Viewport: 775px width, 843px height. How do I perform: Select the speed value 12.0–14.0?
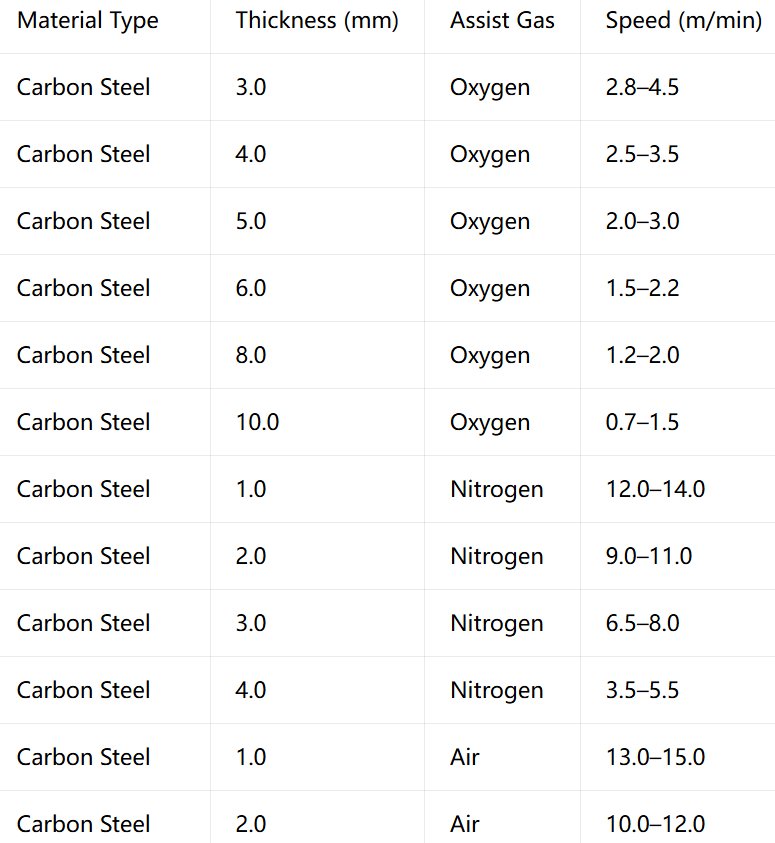click(x=656, y=489)
